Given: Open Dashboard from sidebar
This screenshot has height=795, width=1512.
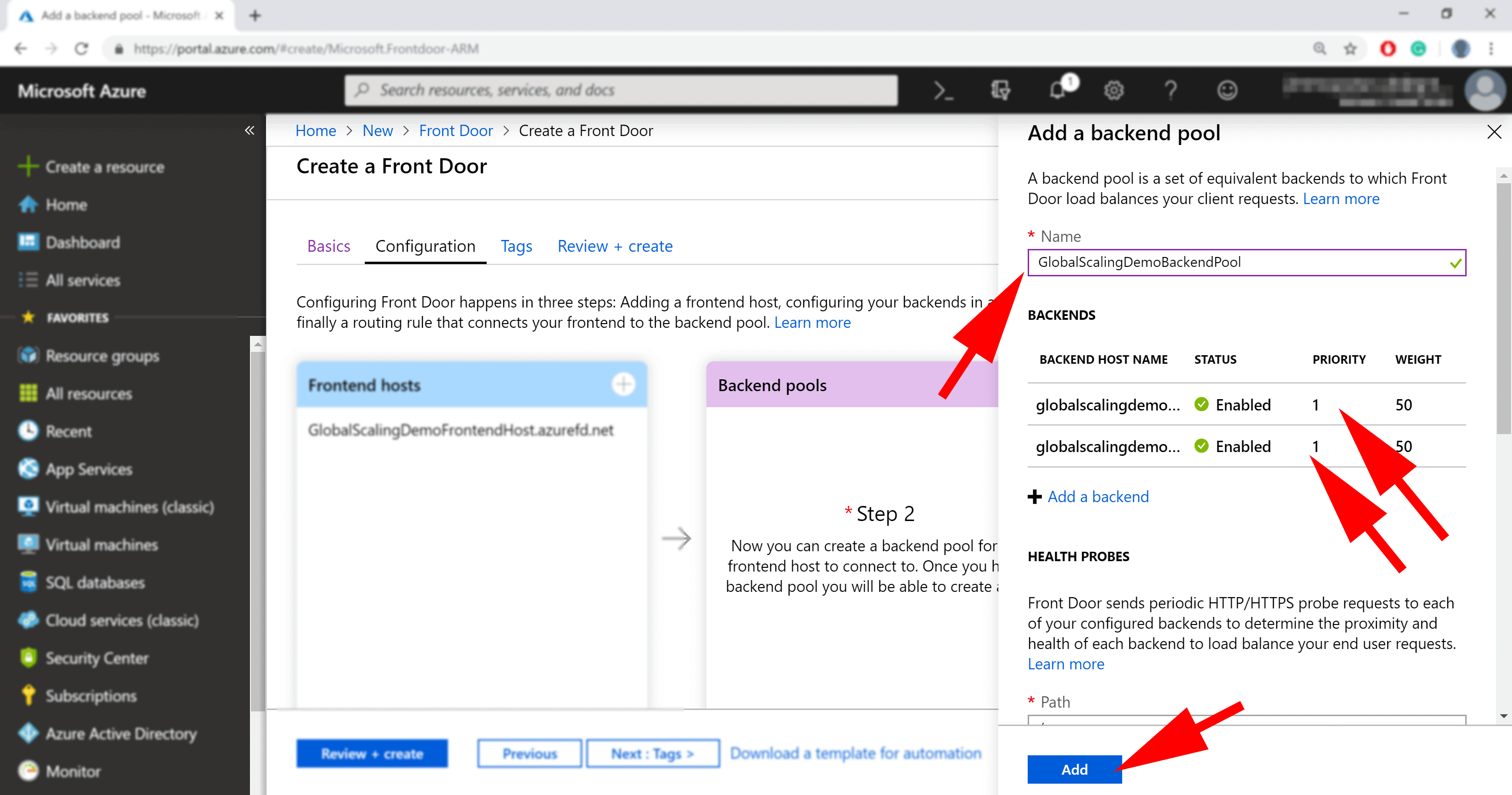Looking at the screenshot, I should 82,242.
